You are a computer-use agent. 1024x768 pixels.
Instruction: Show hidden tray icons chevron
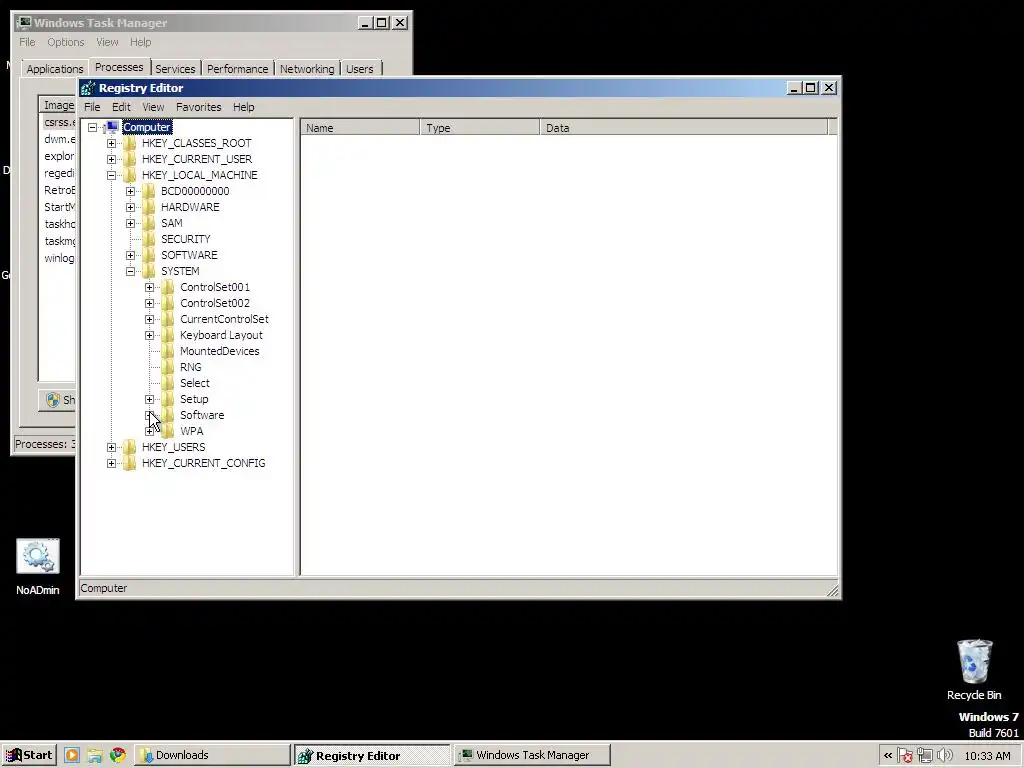[x=888, y=756]
